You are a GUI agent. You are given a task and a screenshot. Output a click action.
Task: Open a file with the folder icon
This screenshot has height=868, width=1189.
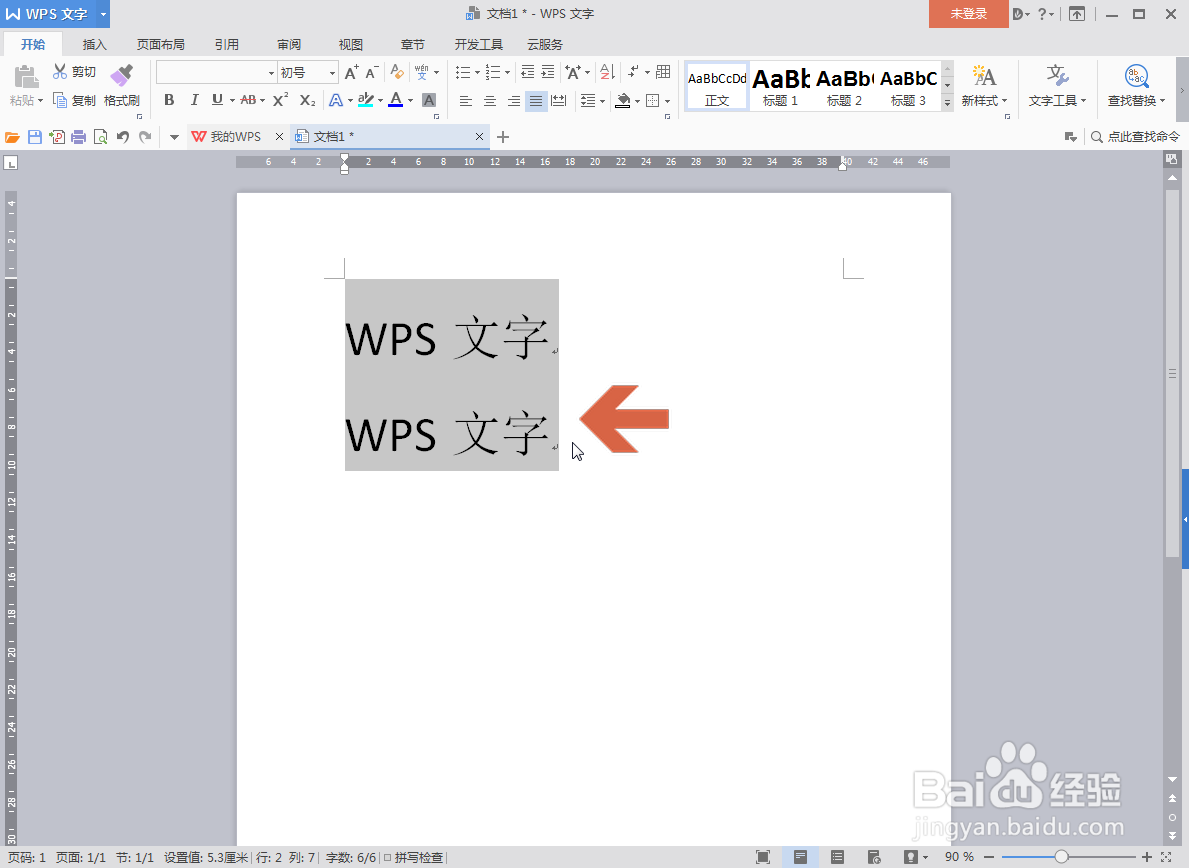coord(12,137)
